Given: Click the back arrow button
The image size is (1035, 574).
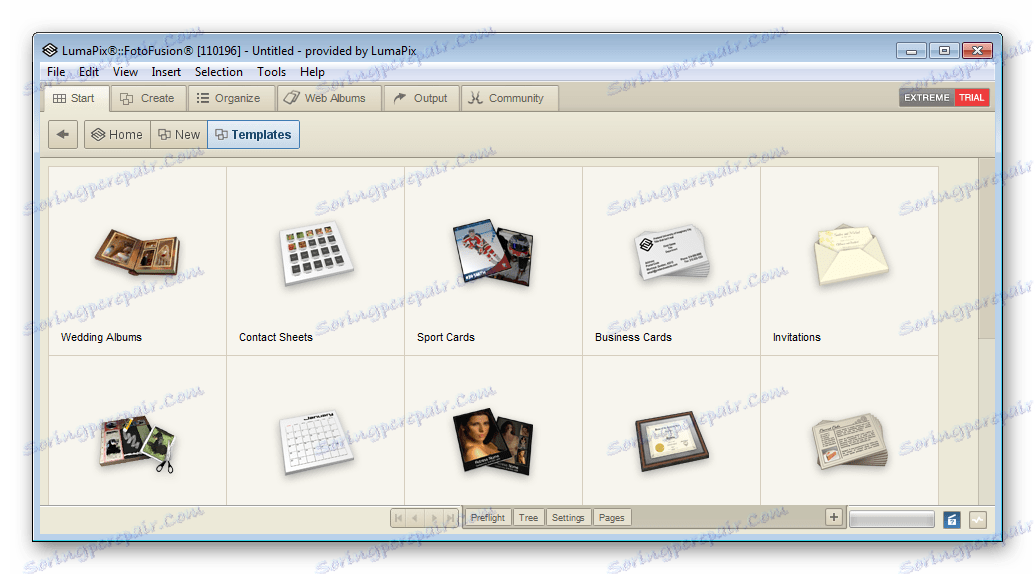Looking at the screenshot, I should pos(63,135).
